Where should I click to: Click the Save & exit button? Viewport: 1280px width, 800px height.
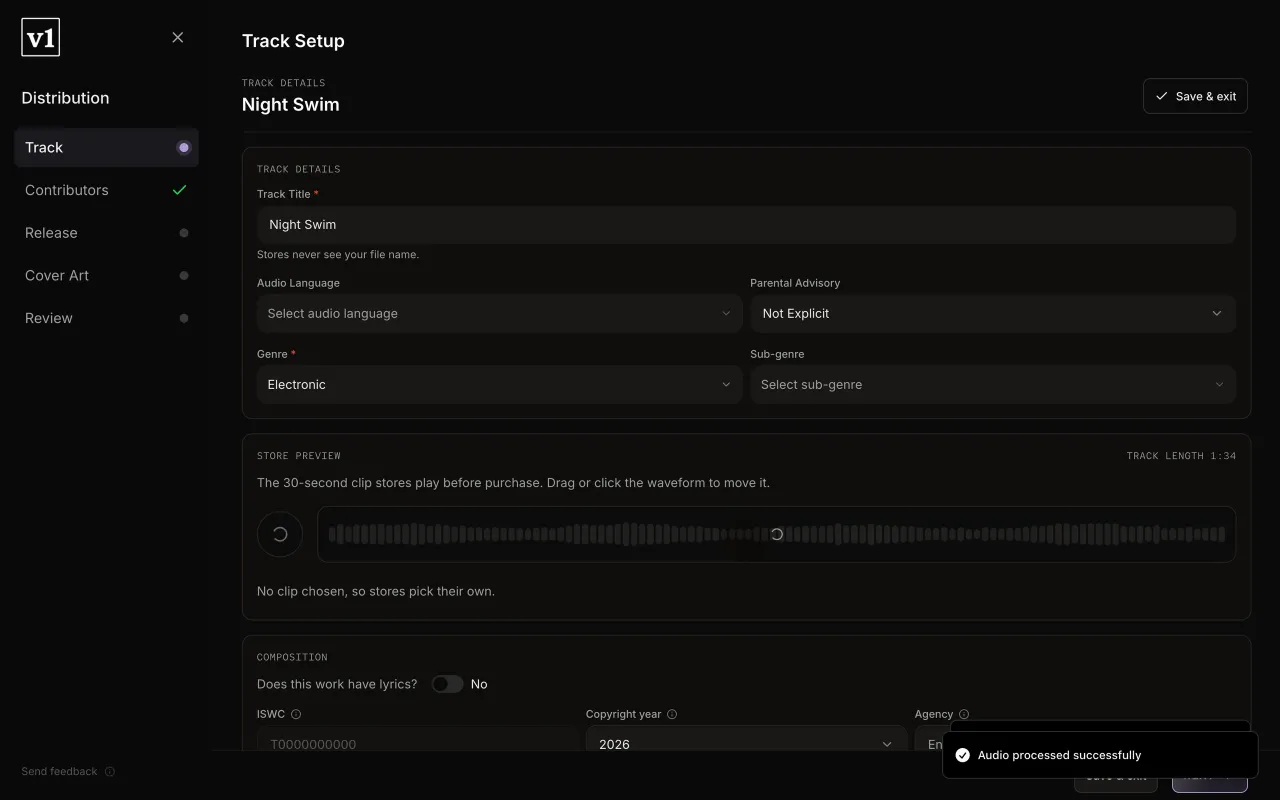click(1195, 96)
